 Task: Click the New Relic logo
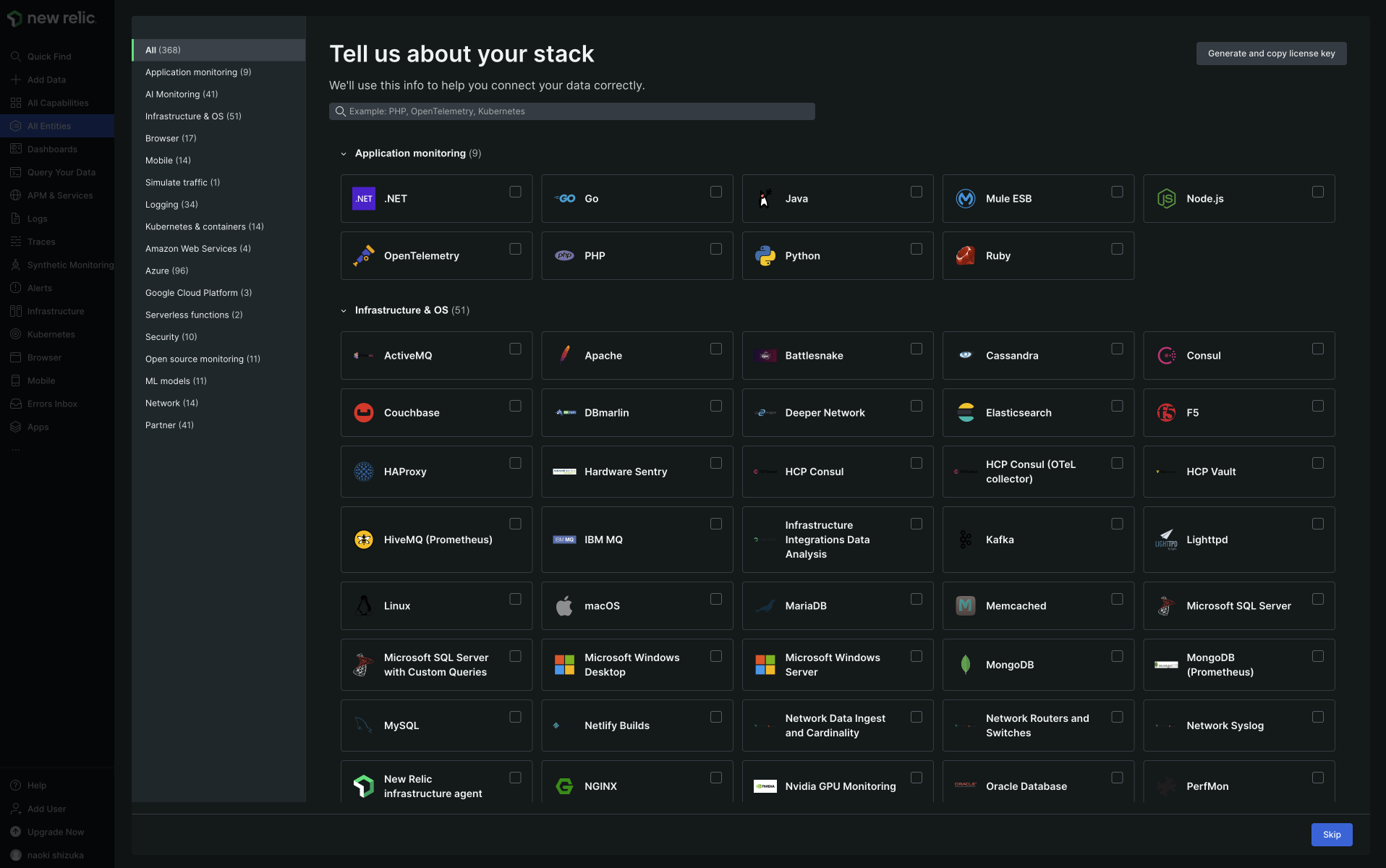[52, 18]
